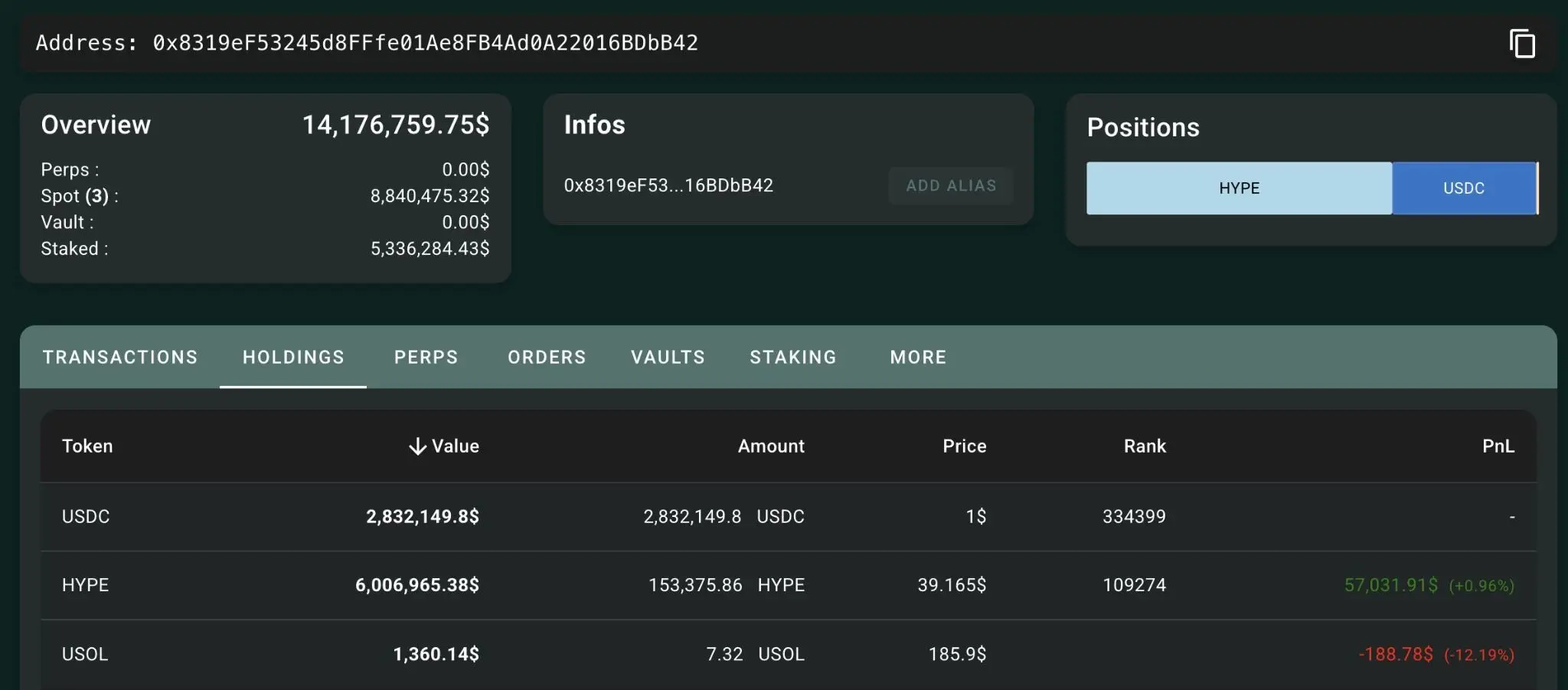
Task: Select the HYPE segment in the Positions bar
Action: (x=1239, y=188)
